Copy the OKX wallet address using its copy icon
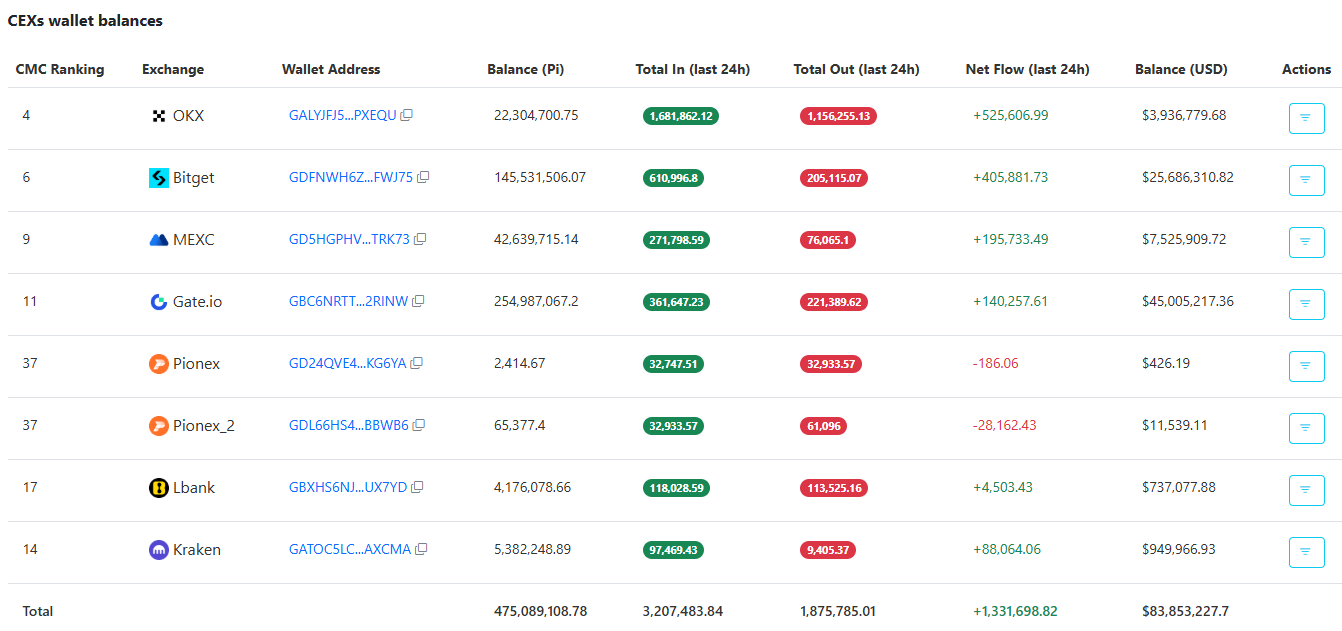 coord(405,114)
